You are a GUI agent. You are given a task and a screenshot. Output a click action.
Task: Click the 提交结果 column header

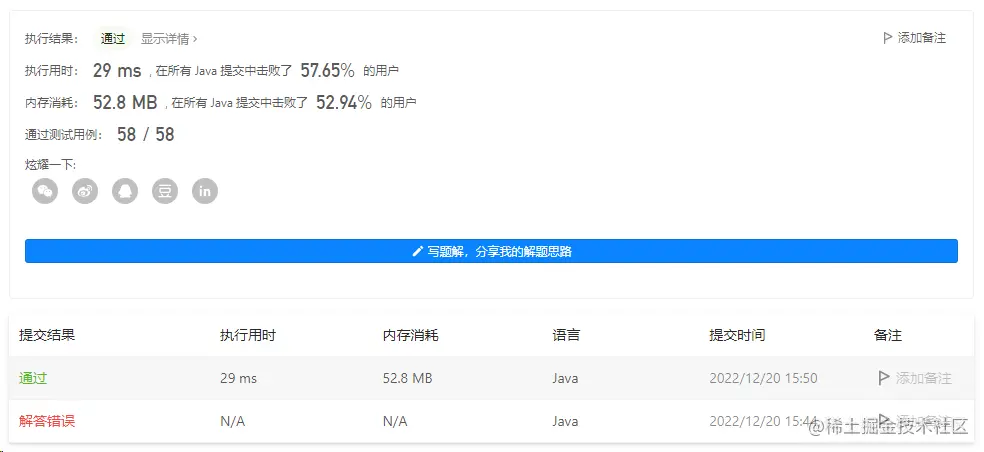pyautogui.click(x=46, y=335)
